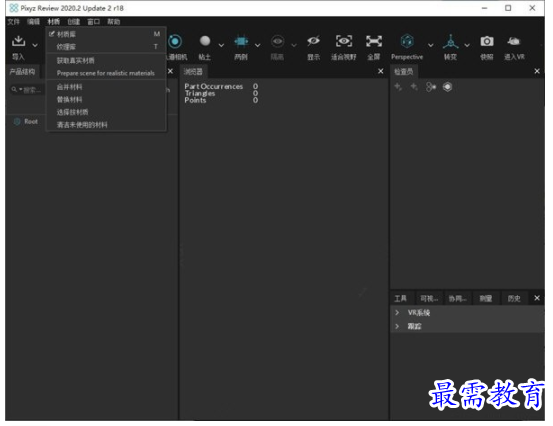
Task: Open the dropdown arrow beside Import
Action: click(x=35, y=45)
